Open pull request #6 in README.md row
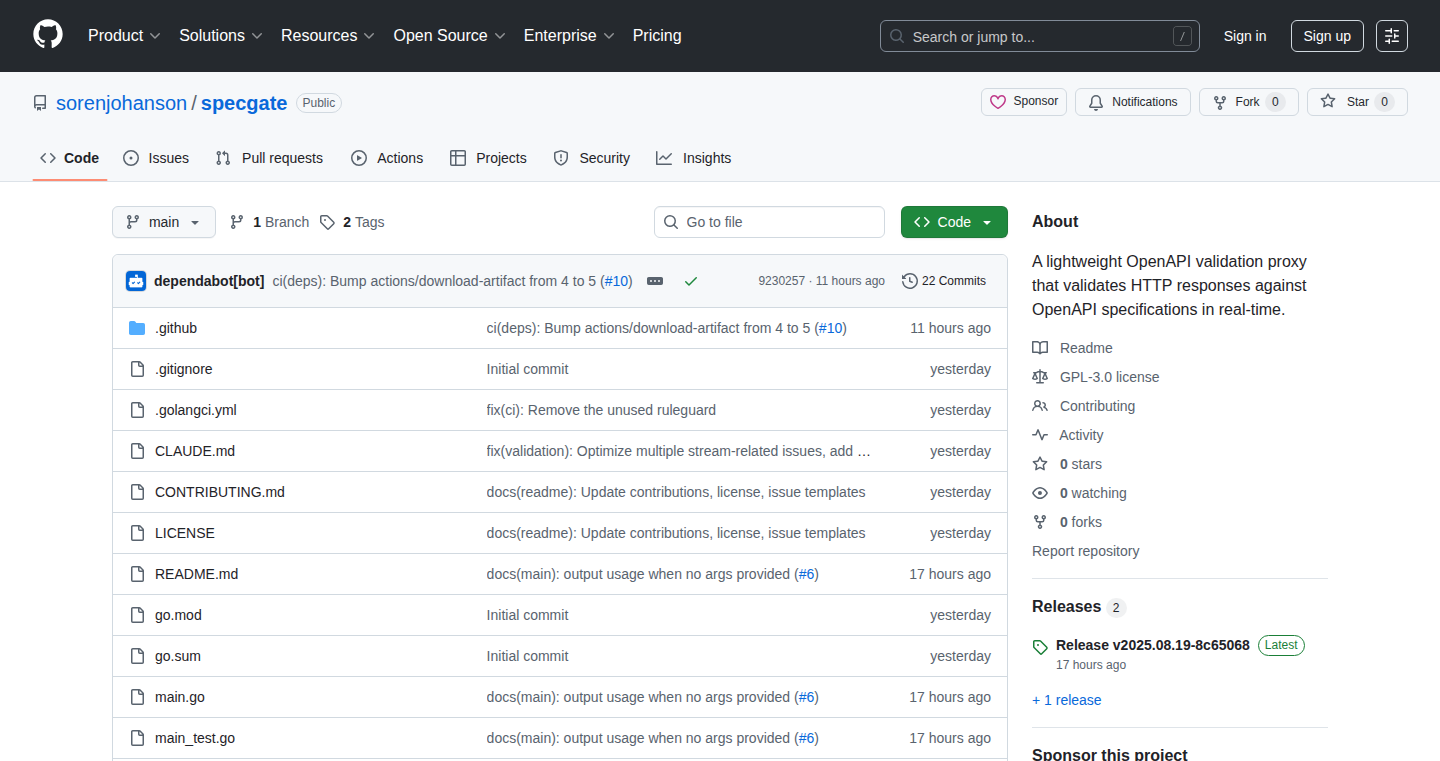Screen dimensions: 1440x761 coord(806,574)
